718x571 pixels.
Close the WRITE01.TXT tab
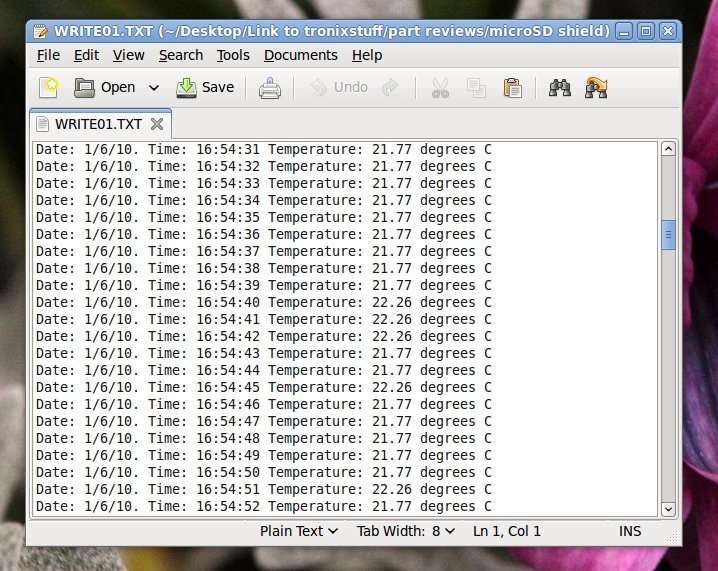[x=156, y=125]
